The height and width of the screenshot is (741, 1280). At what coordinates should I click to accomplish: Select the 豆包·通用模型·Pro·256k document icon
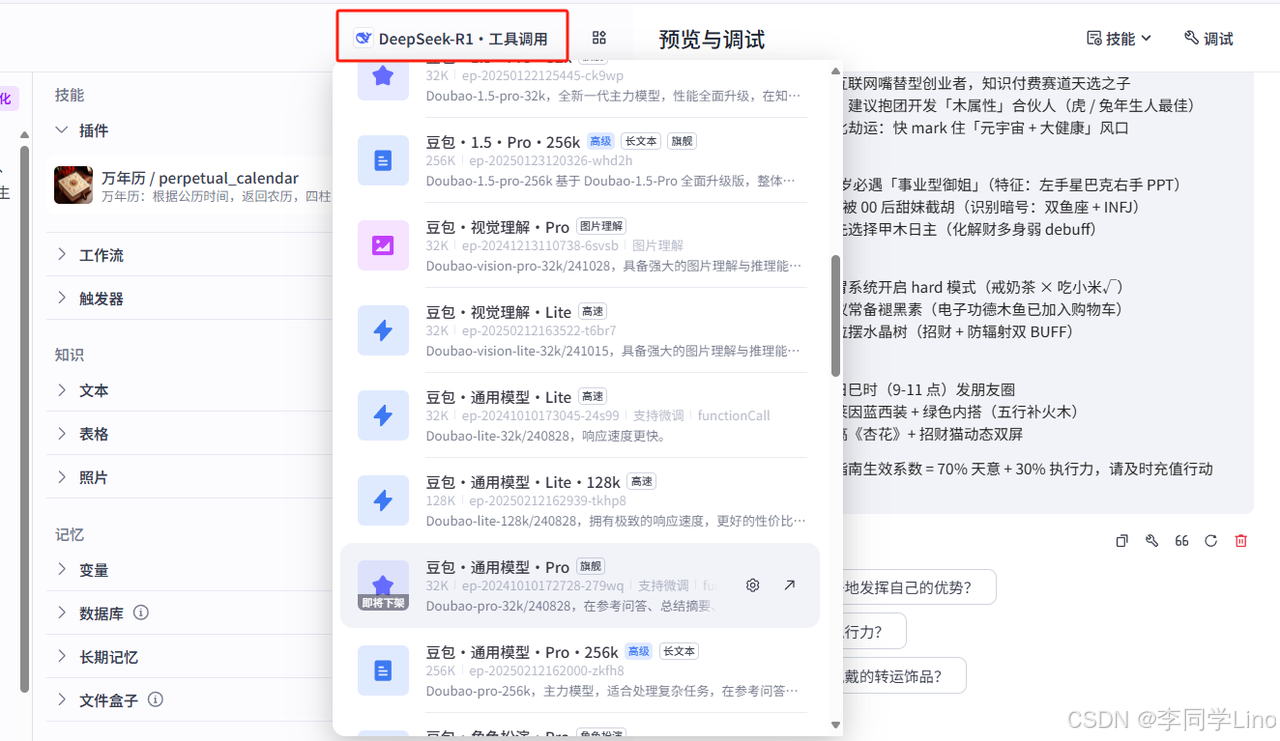[x=383, y=670]
